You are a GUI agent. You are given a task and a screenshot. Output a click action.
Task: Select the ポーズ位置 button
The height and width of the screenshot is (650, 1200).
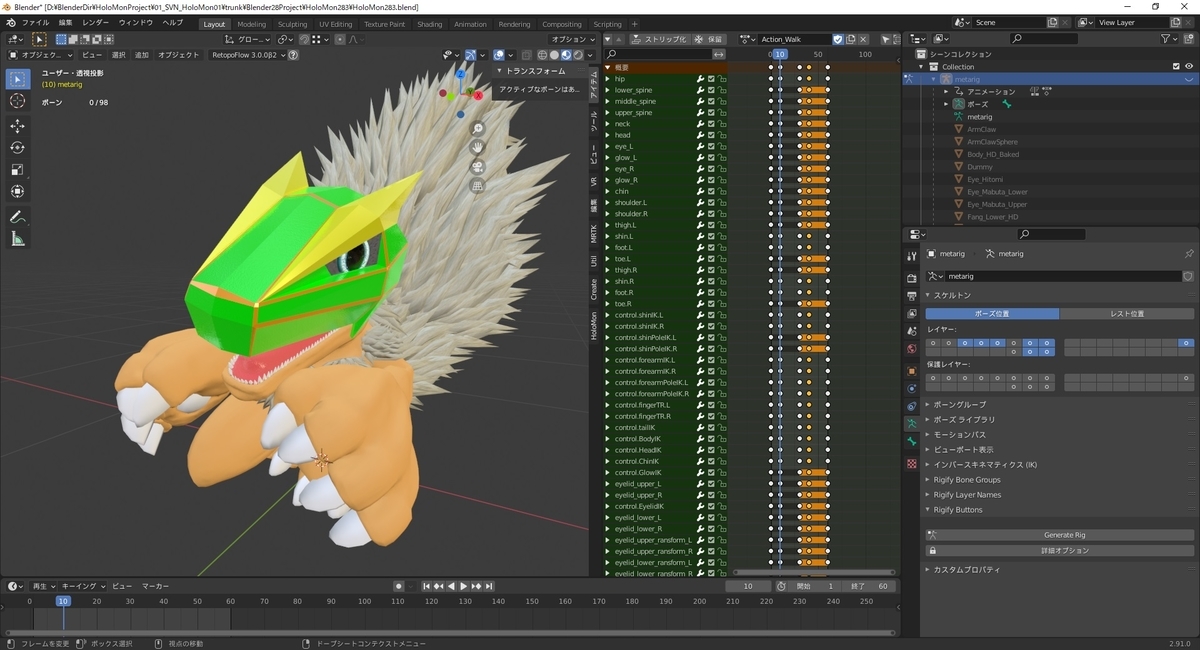click(x=992, y=313)
